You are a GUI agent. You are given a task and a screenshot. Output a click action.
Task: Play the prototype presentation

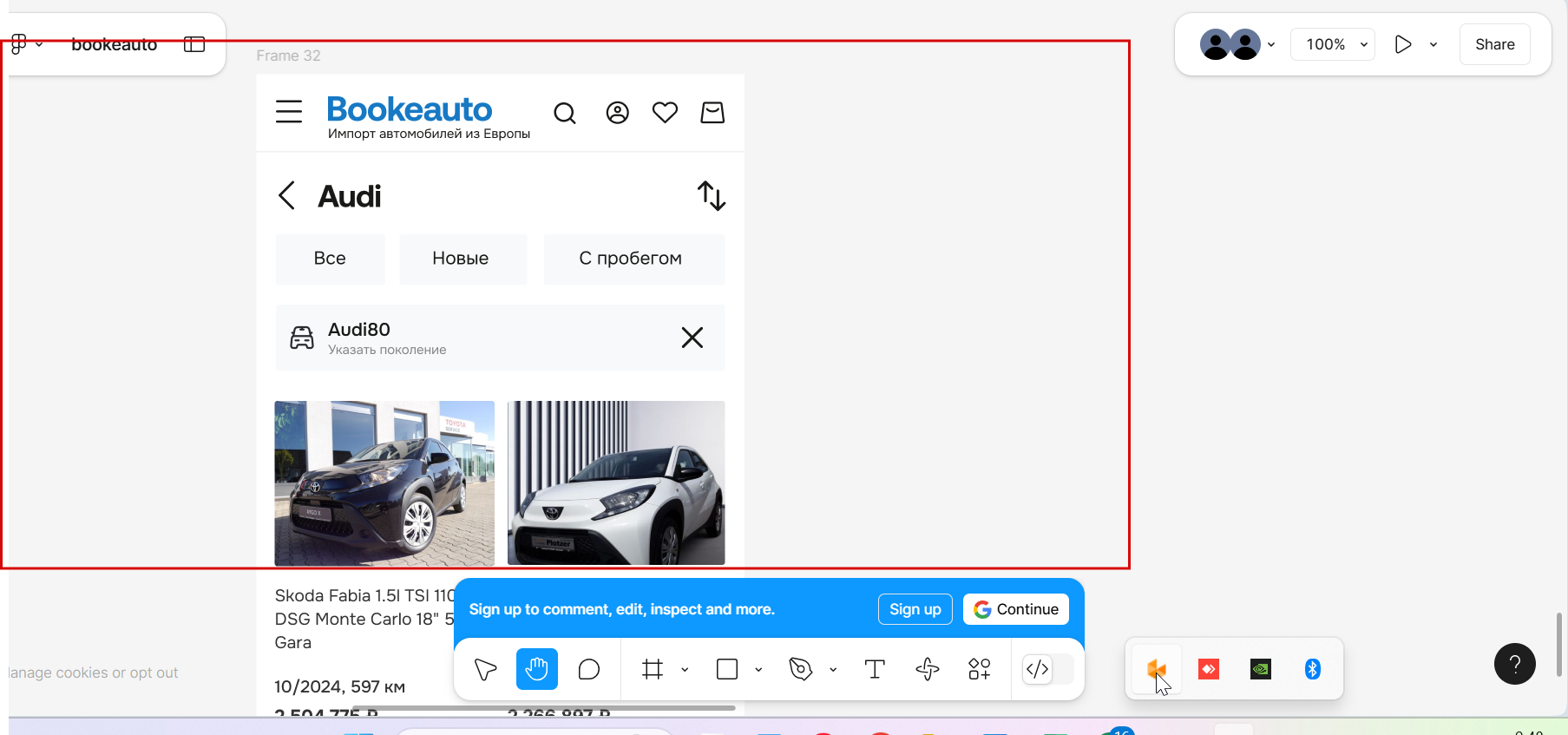(x=1403, y=44)
